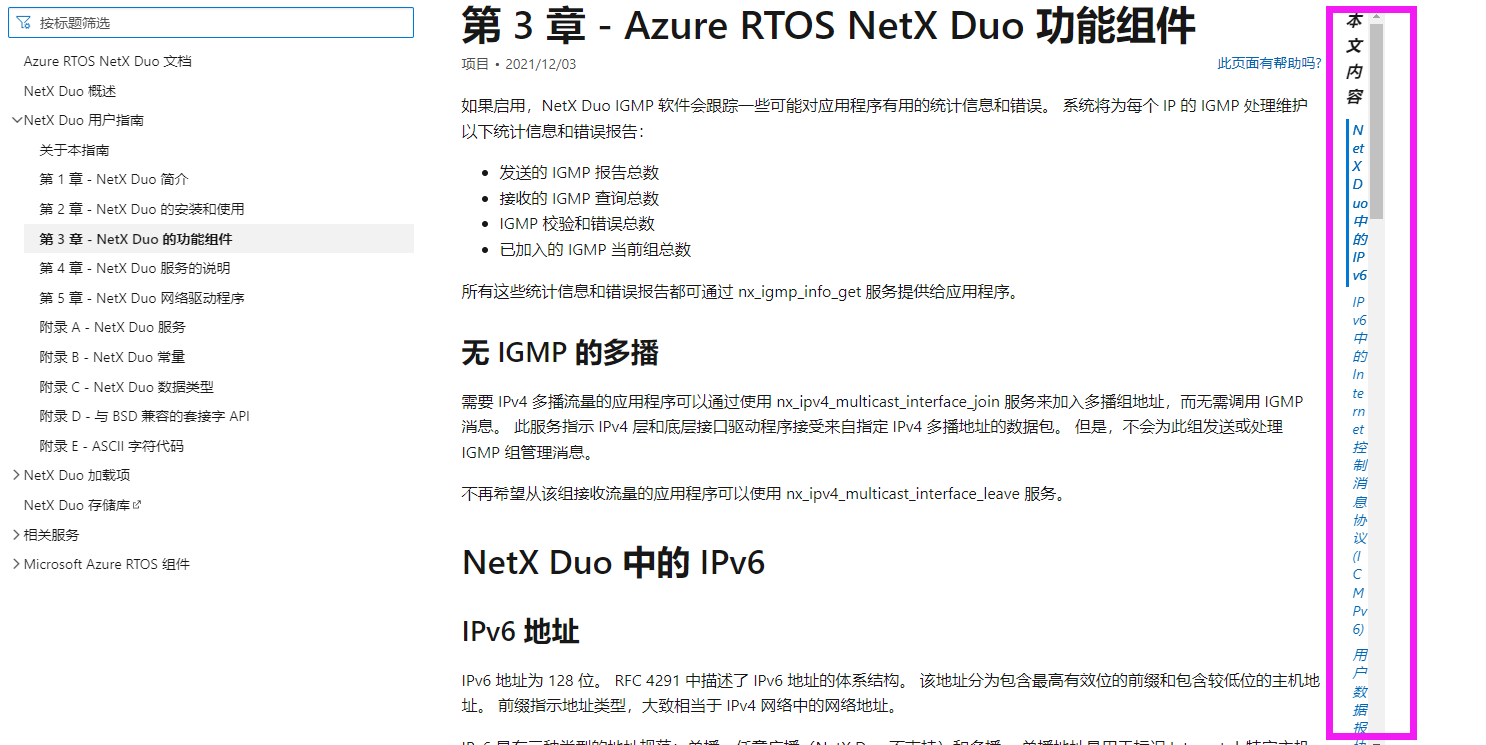Collapse the NetX Duo 用户指南 section

point(16,120)
